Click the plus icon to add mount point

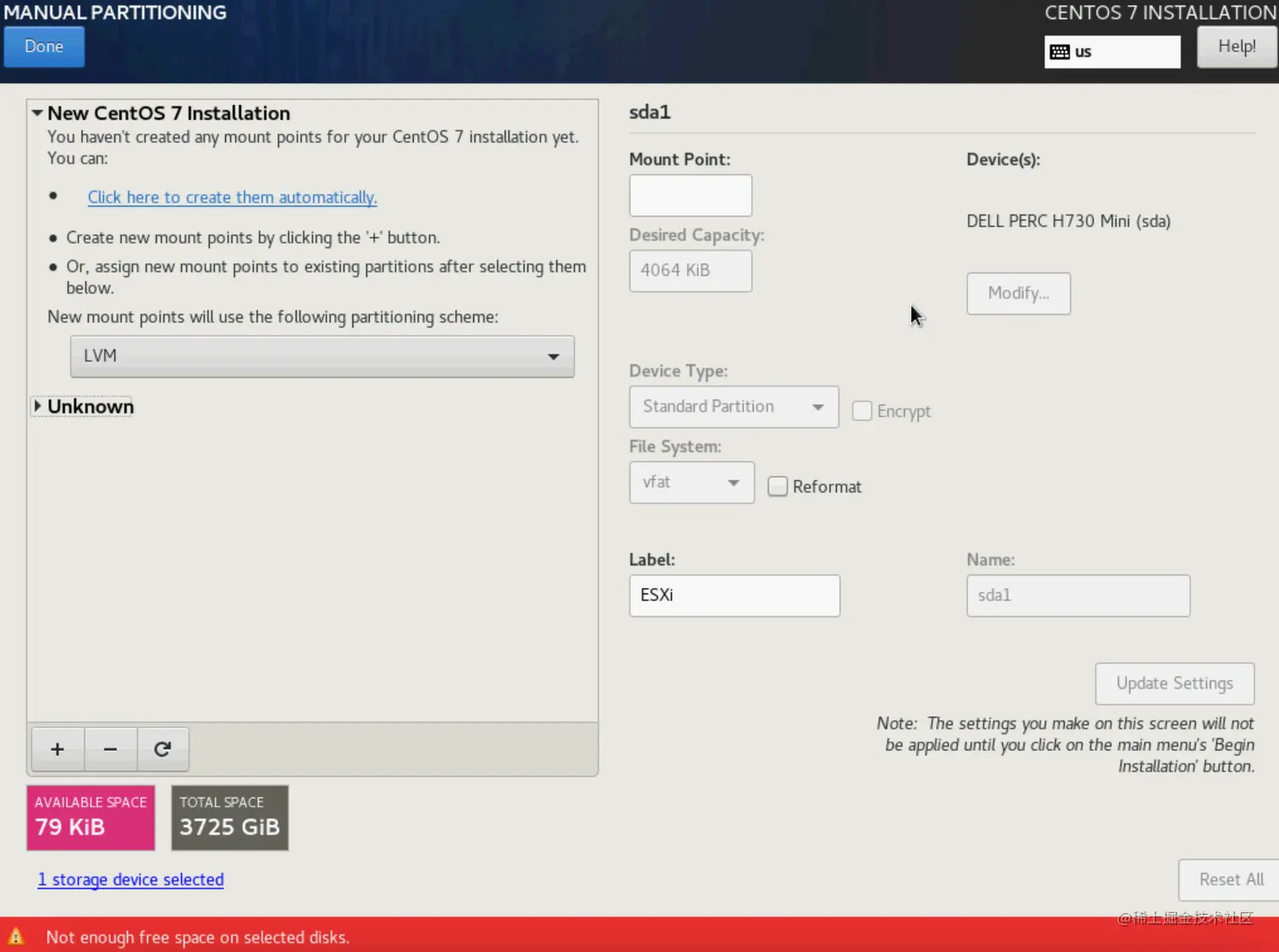[58, 749]
